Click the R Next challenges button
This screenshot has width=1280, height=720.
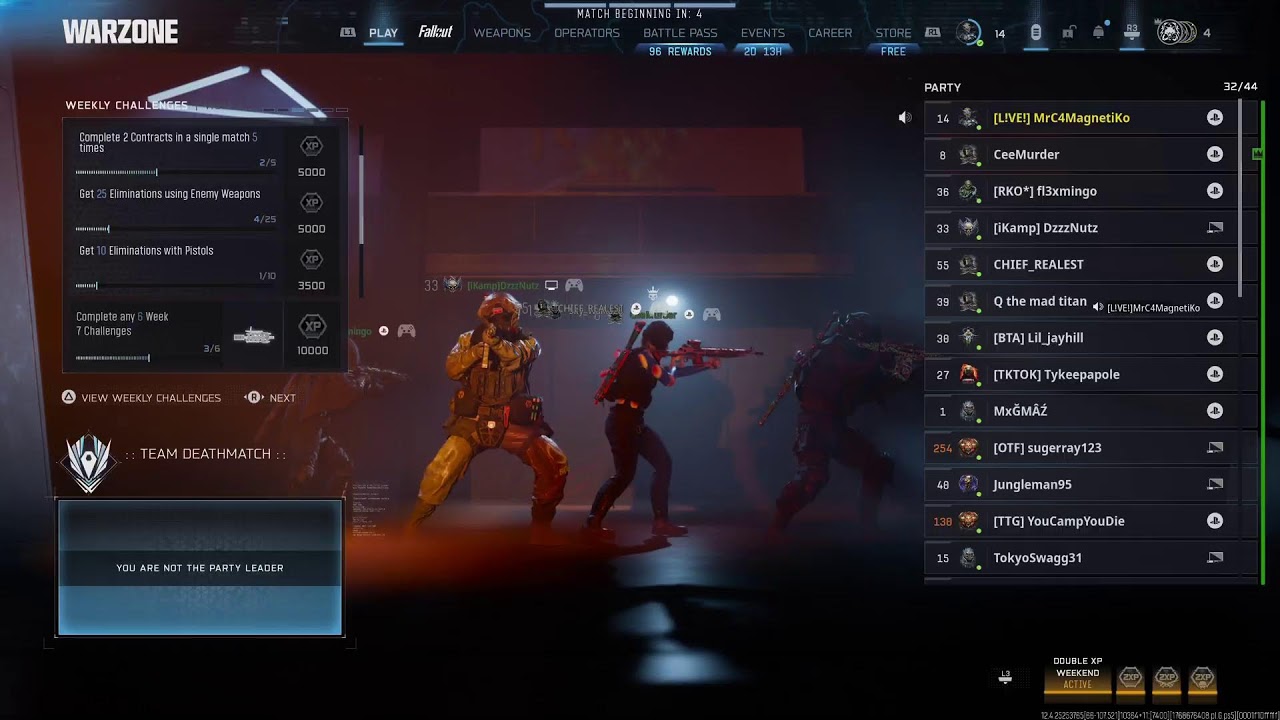coord(270,398)
